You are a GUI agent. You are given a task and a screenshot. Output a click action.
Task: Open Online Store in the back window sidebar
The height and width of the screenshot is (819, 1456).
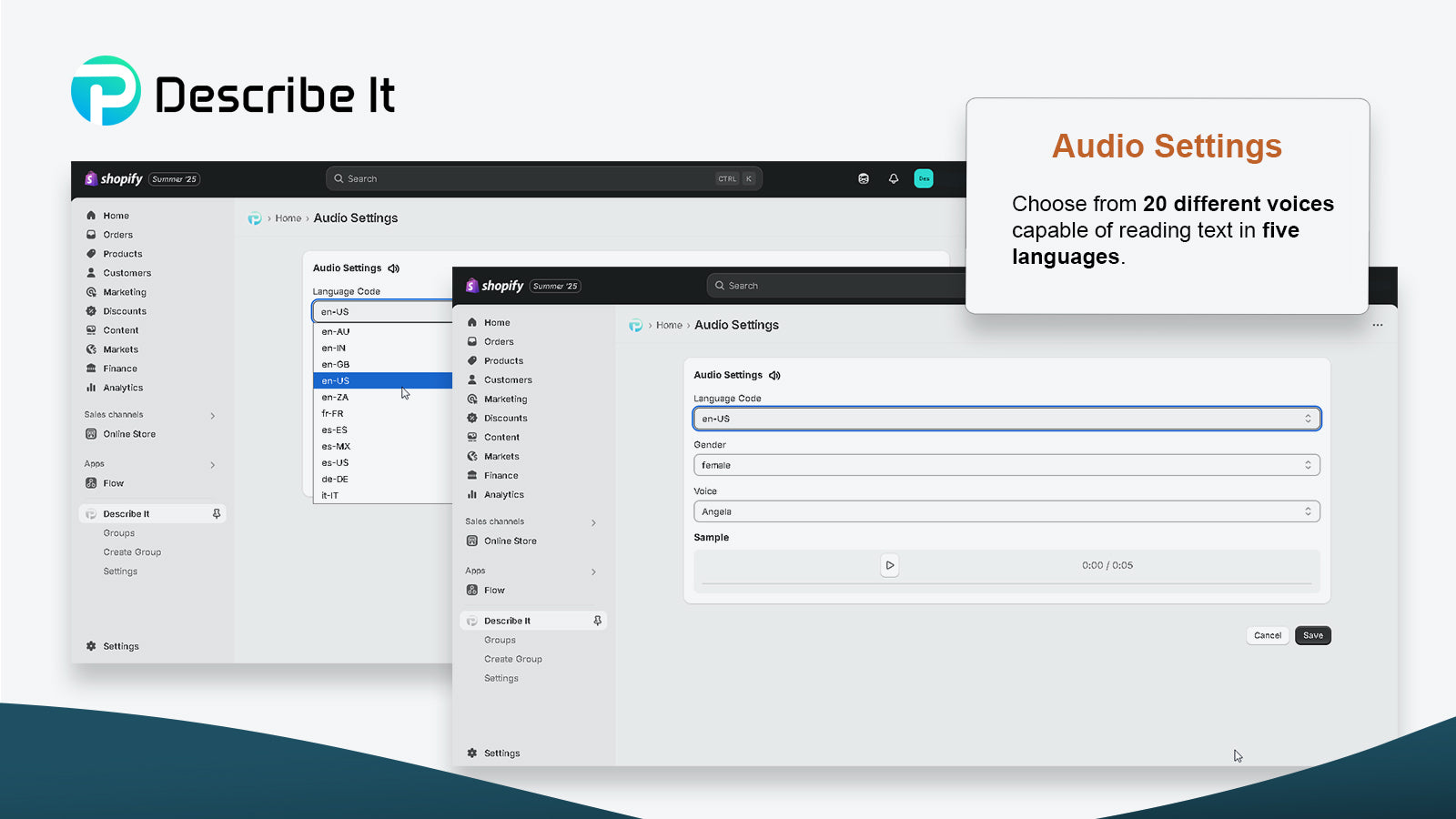[x=128, y=434]
